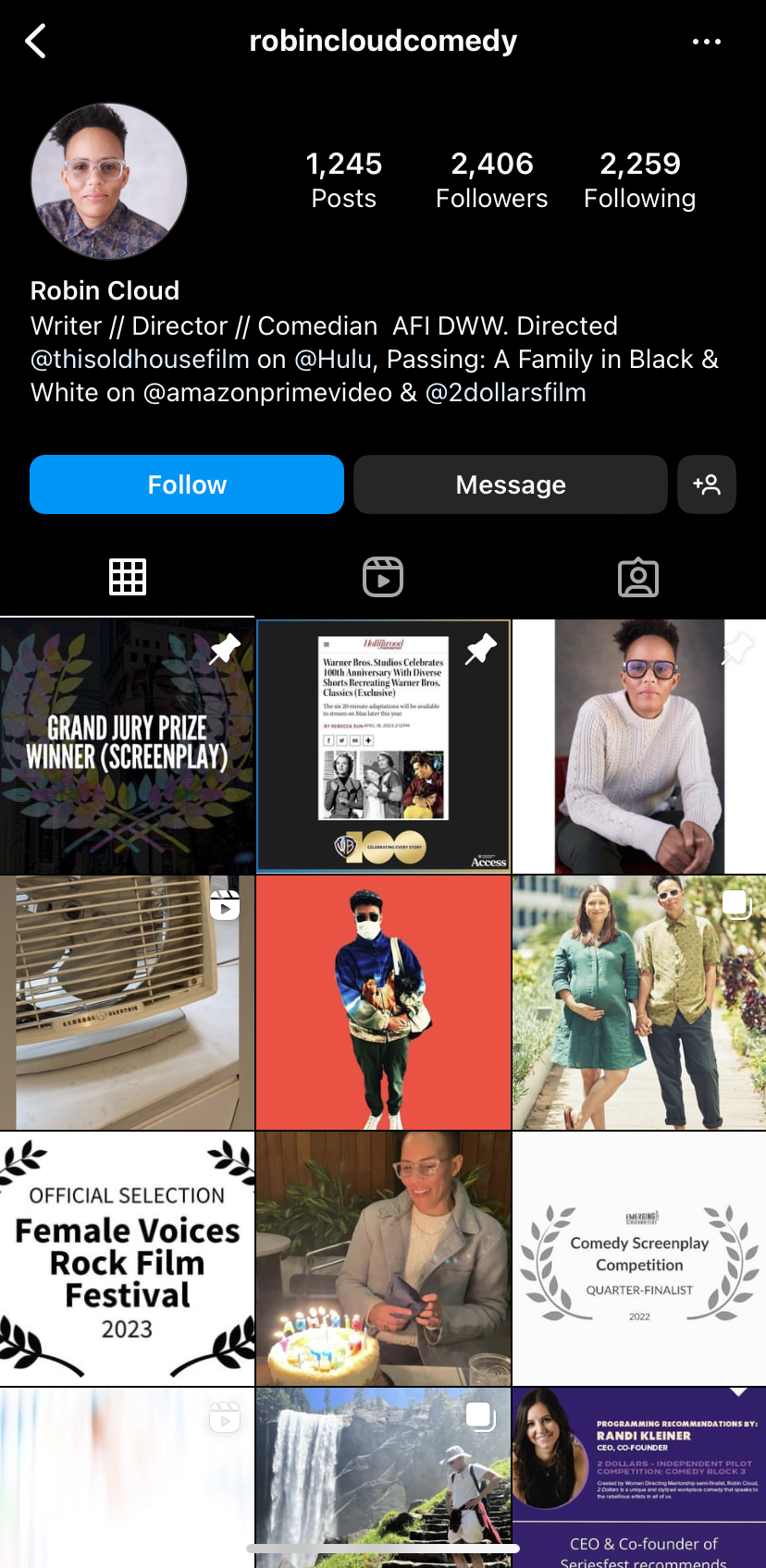Open the three-dot options menu
This screenshot has height=1568, width=766.
(x=707, y=42)
